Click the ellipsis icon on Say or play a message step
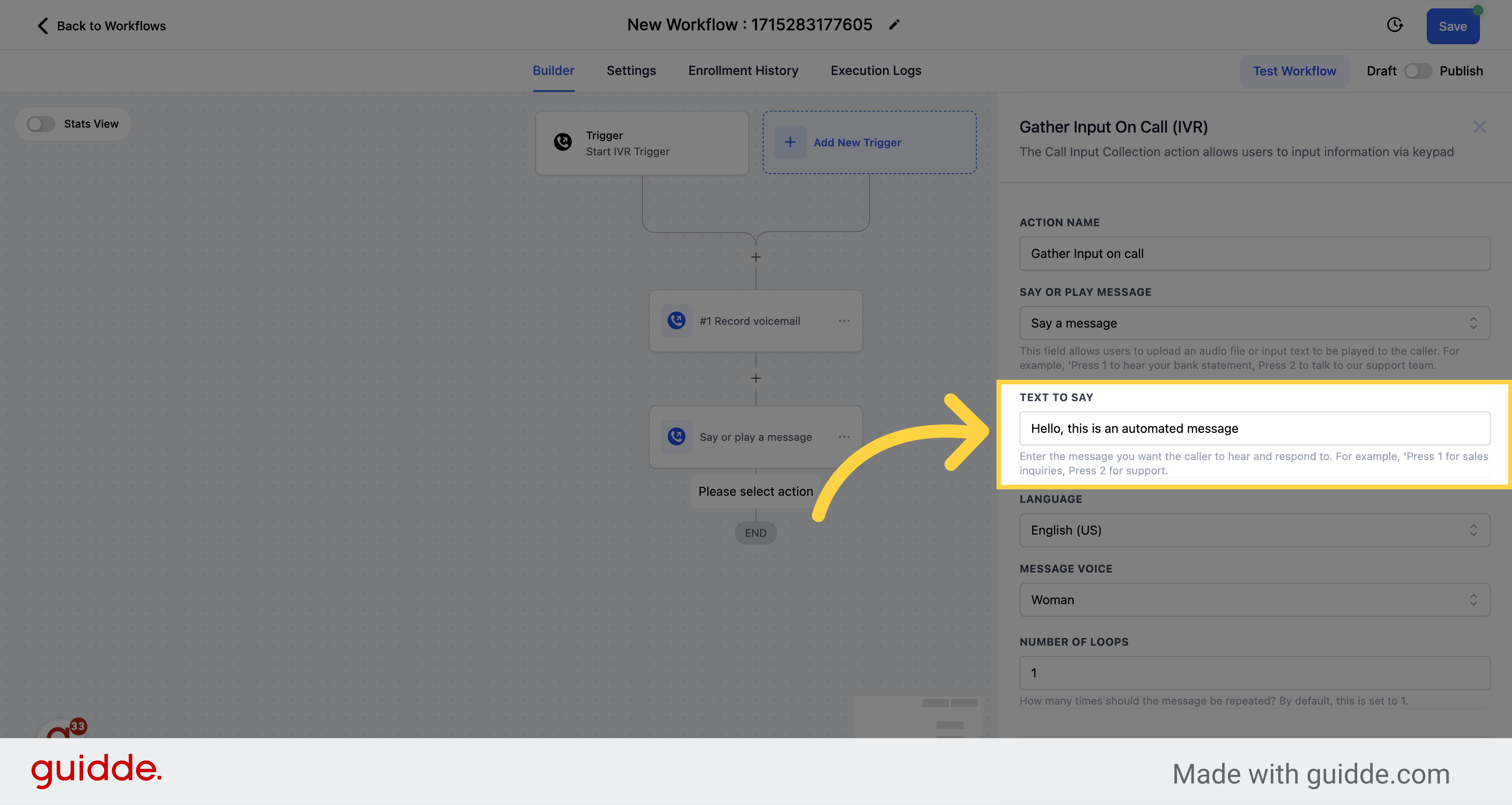1512x805 pixels. pos(844,437)
